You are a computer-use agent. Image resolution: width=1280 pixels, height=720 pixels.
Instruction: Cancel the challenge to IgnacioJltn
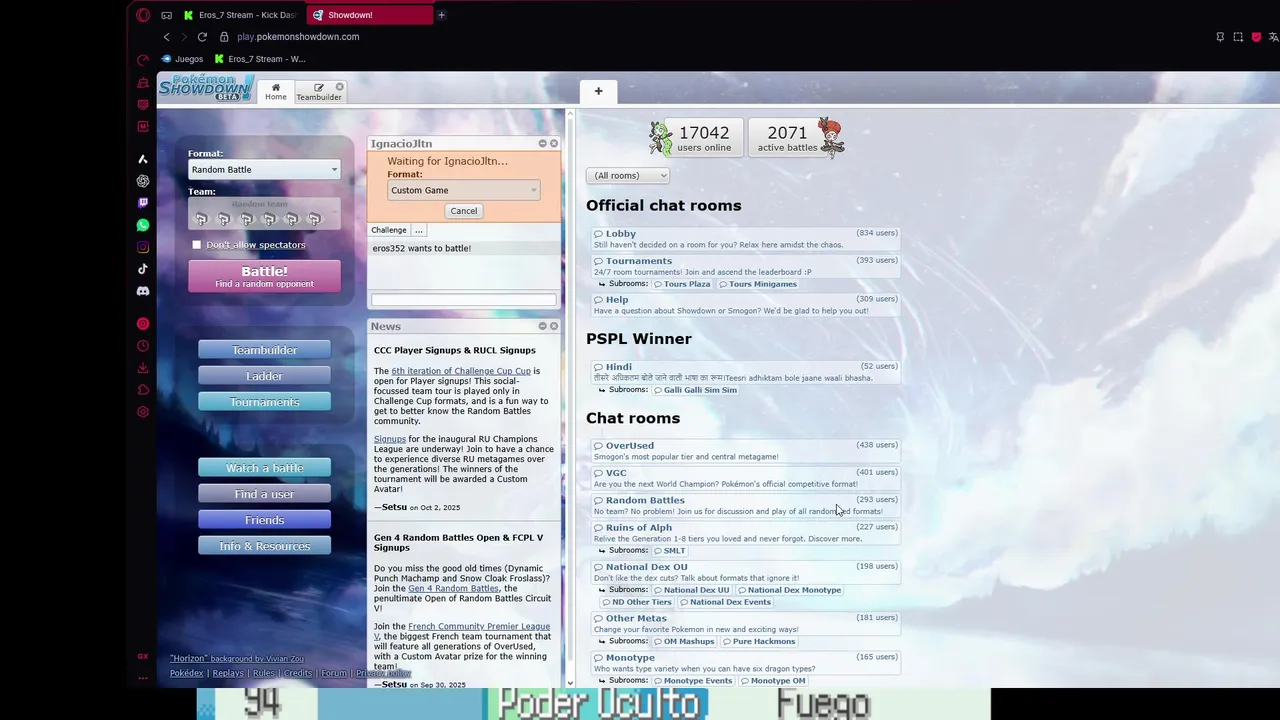coord(464,211)
